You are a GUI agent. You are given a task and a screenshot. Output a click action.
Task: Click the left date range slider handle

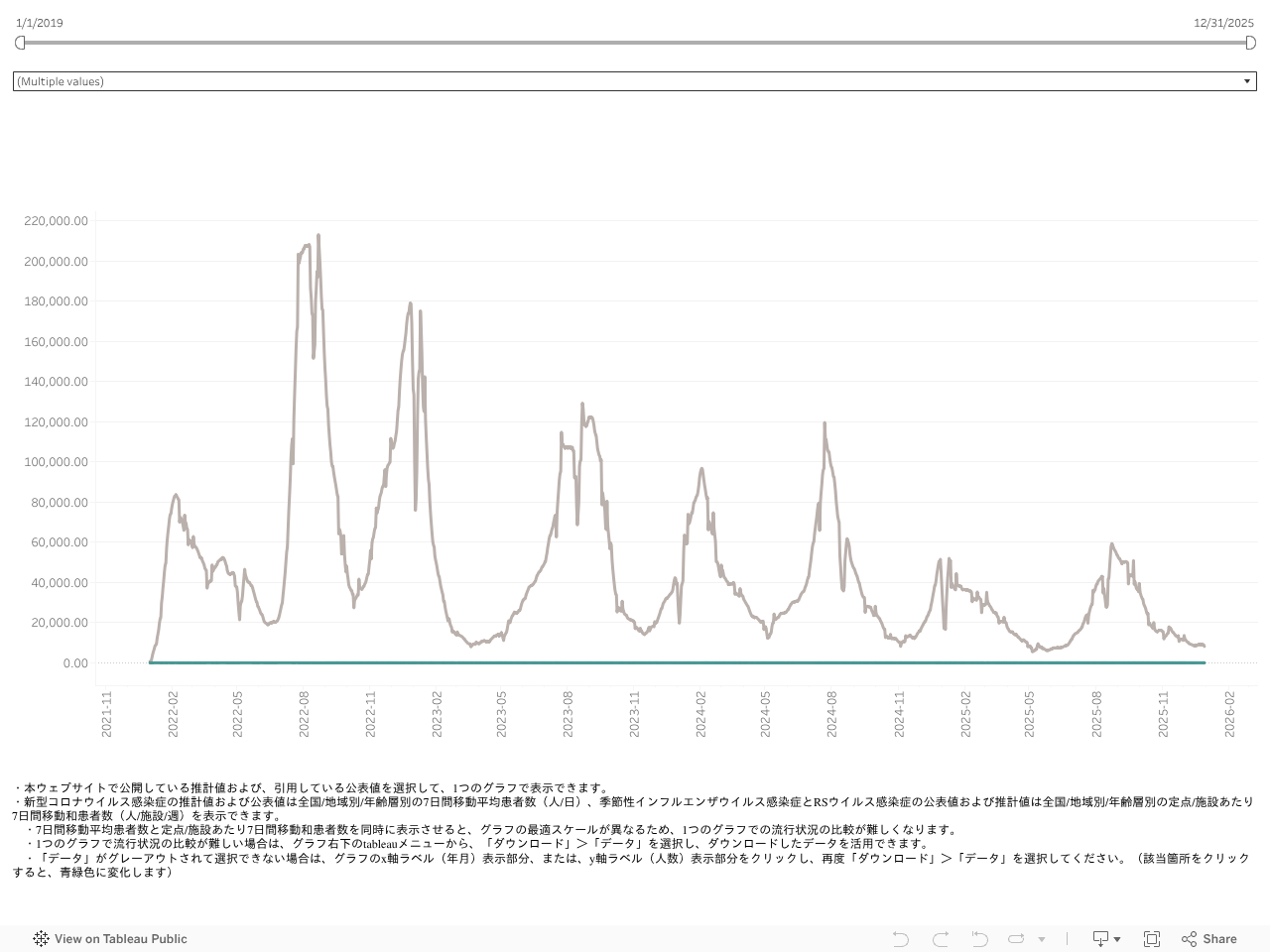pos(20,43)
